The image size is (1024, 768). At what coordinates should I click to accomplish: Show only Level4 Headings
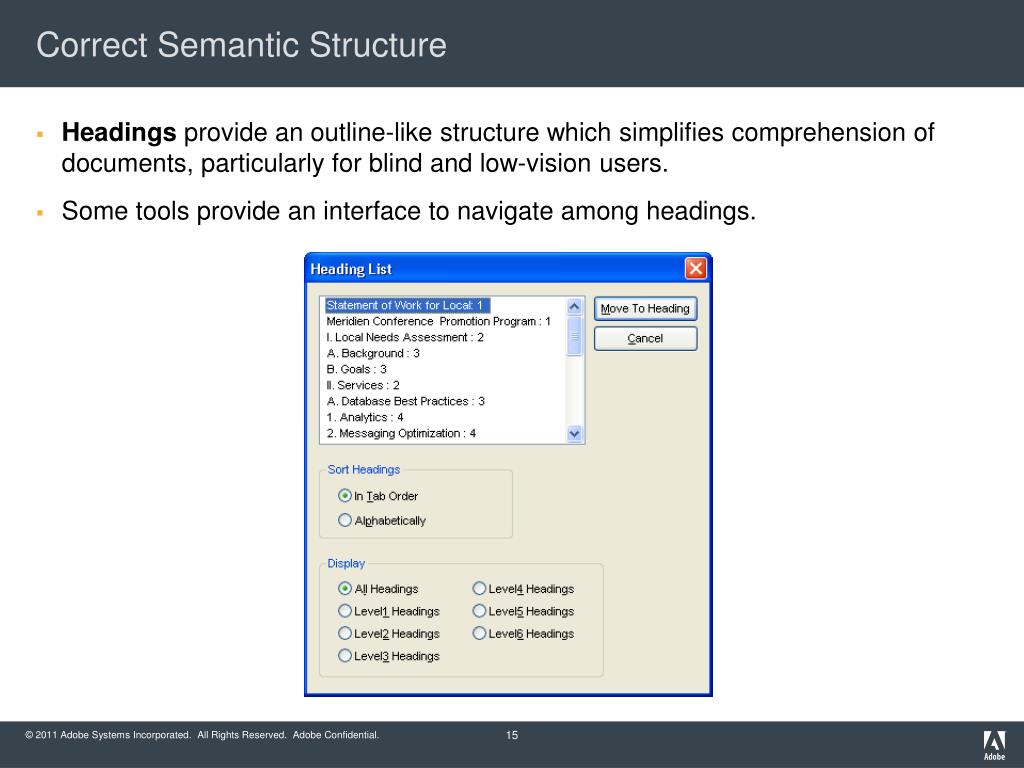pos(480,589)
